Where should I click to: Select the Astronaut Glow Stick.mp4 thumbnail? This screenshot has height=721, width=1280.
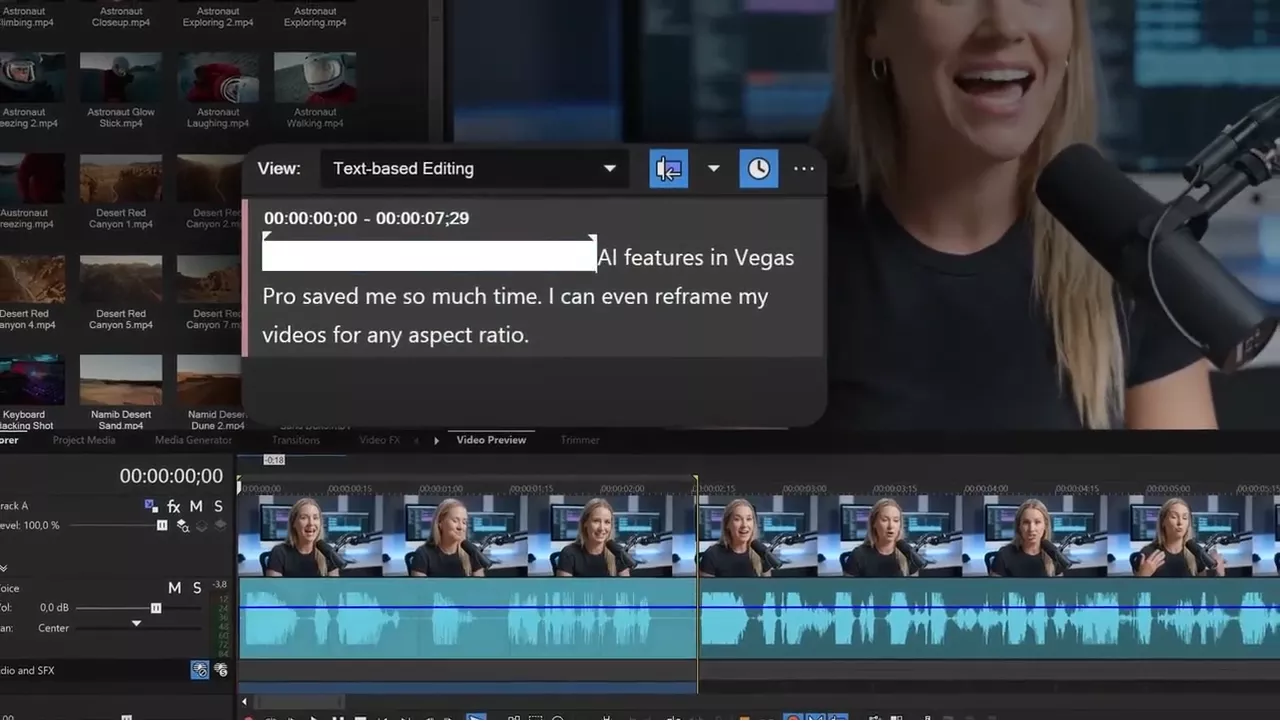point(121,78)
